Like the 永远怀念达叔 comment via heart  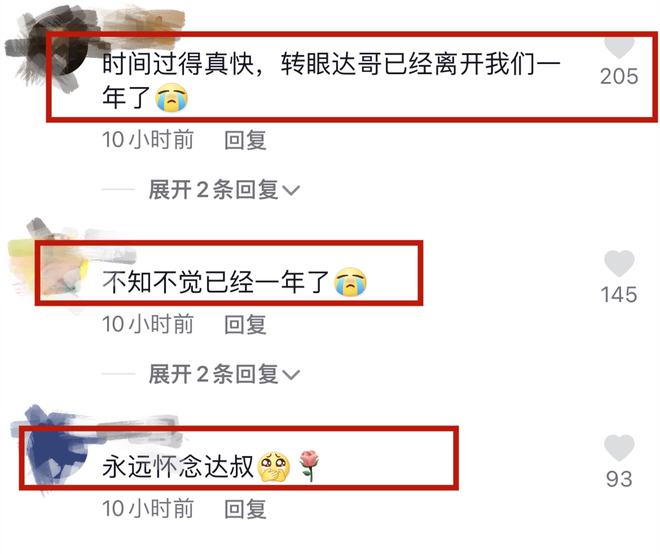pos(619,448)
